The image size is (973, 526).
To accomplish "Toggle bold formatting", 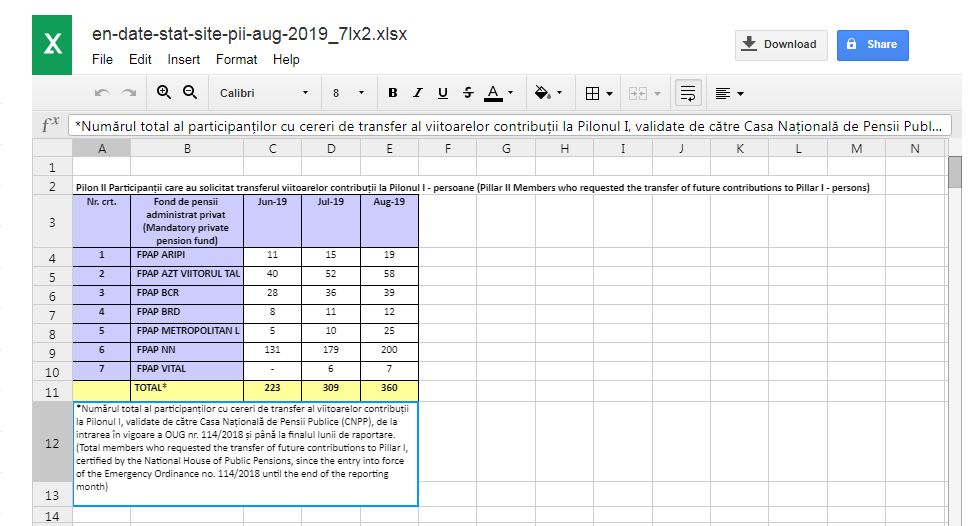I will coord(392,93).
